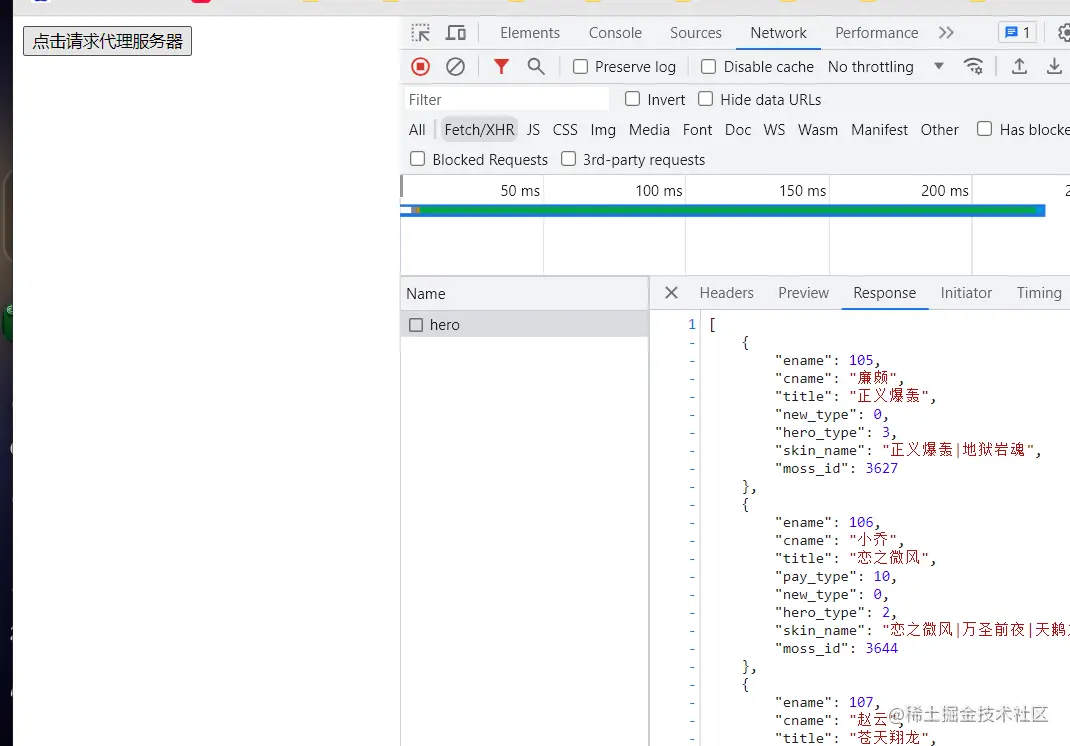Expand the more DevTools tabs chevron
Image resolution: width=1070 pixels, height=746 pixels.
pos(946,33)
